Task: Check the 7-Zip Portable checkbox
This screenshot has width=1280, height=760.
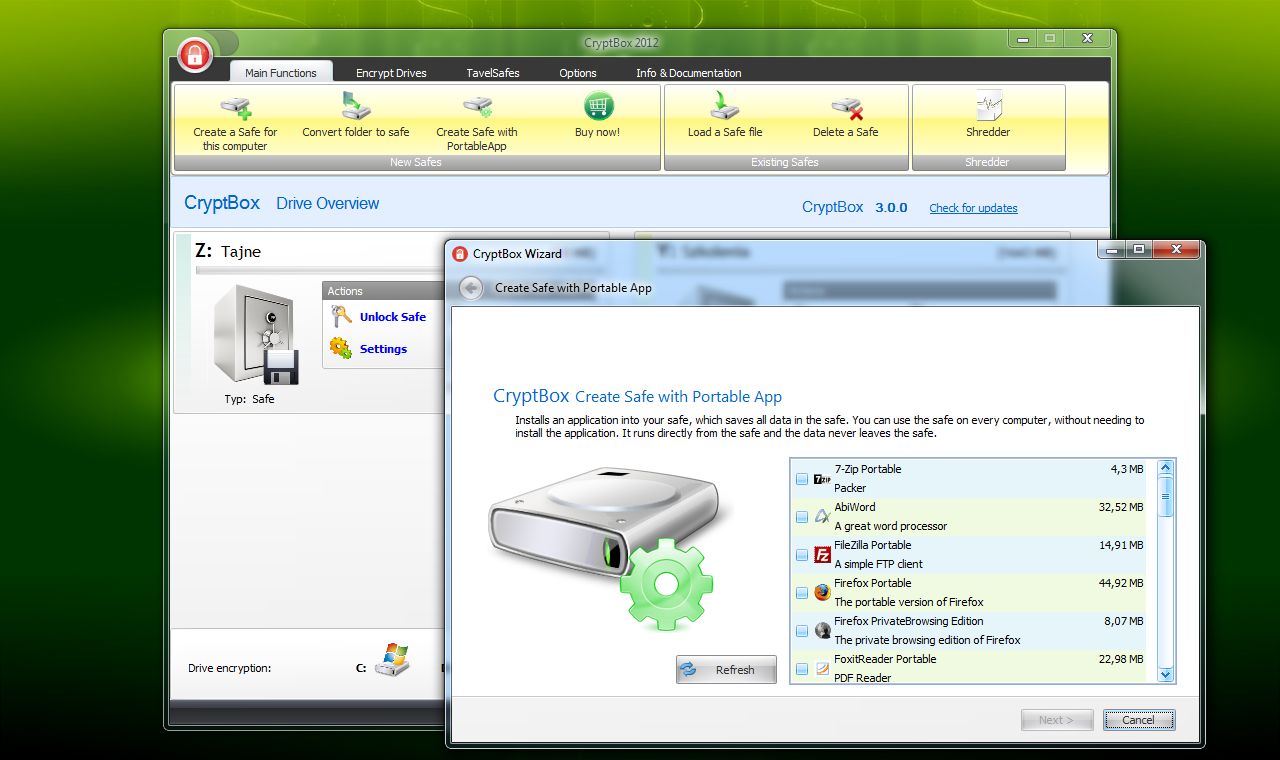Action: coord(802,479)
